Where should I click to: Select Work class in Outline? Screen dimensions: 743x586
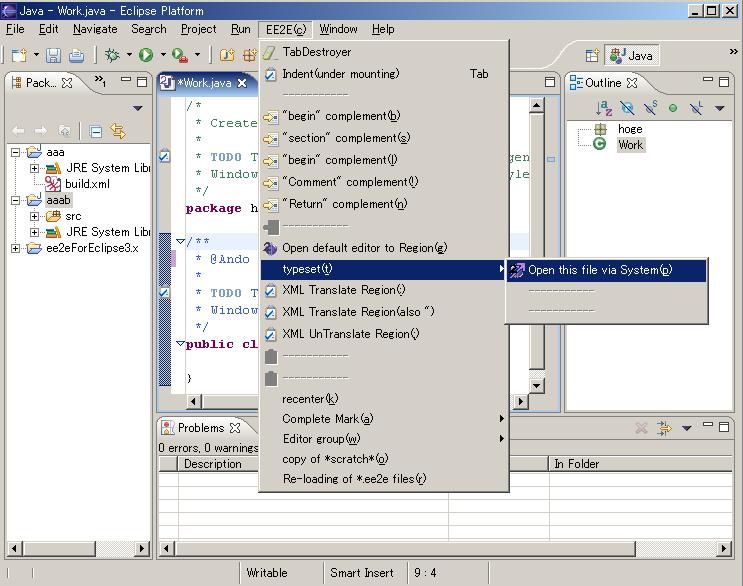(x=630, y=145)
